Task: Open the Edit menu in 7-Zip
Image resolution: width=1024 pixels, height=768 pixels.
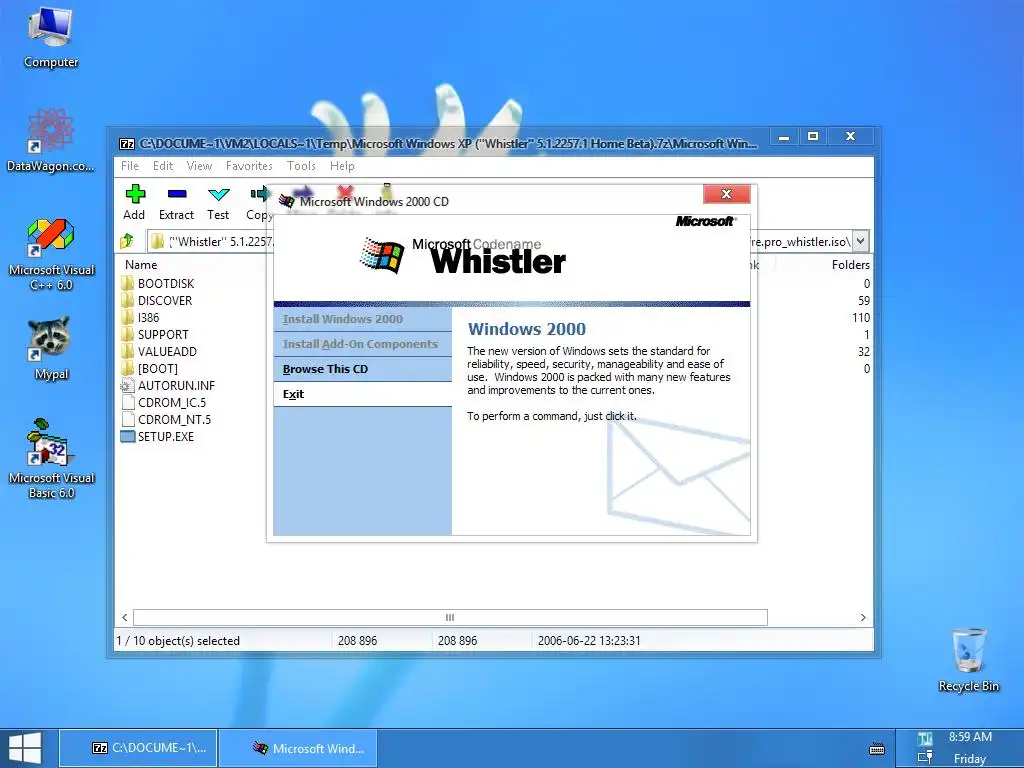Action: (163, 166)
